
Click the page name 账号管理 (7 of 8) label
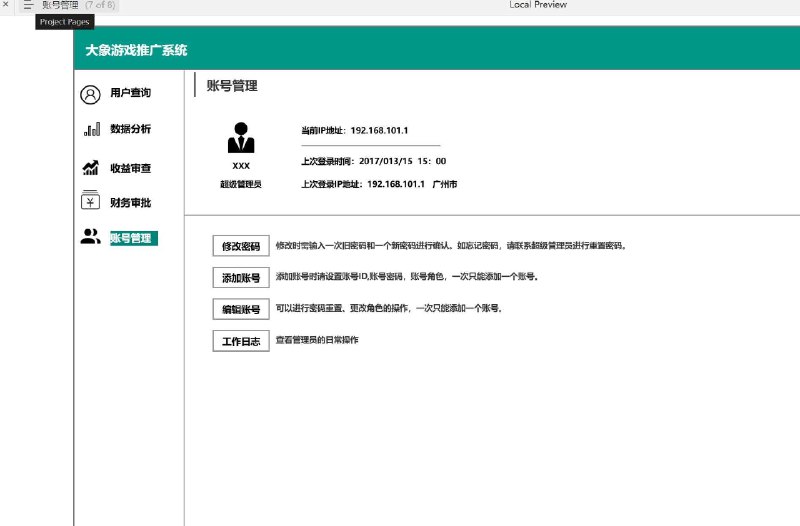click(79, 5)
